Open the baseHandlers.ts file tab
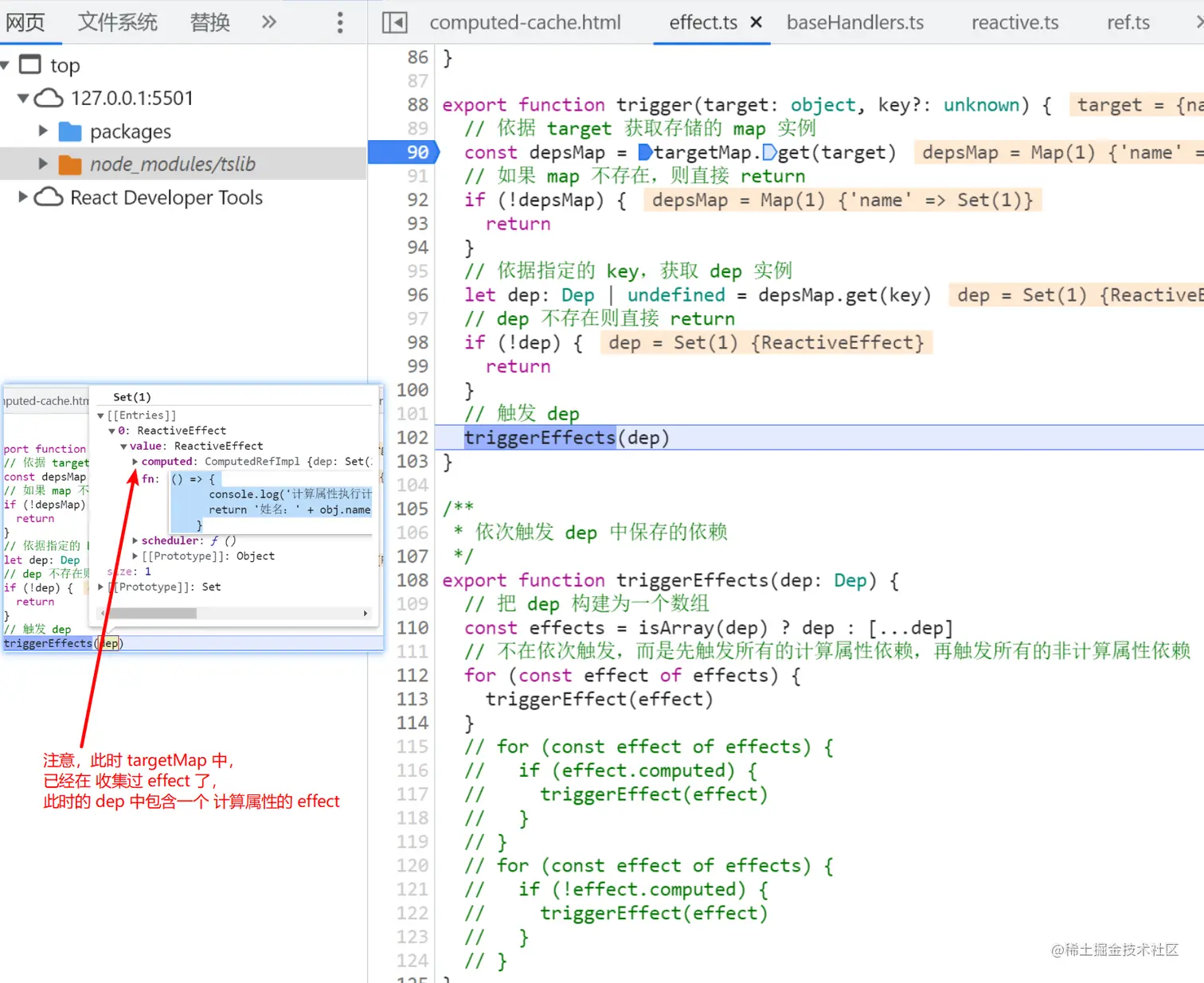Image resolution: width=1204 pixels, height=983 pixels. point(855,22)
